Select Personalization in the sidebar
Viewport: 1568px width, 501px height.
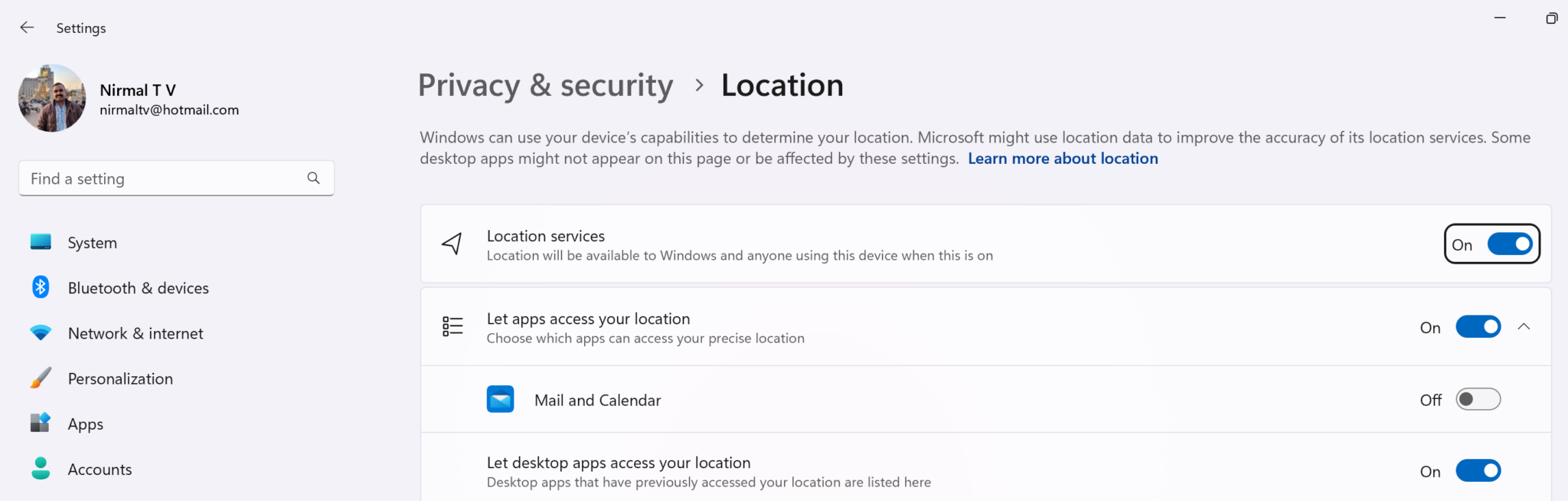(x=120, y=378)
